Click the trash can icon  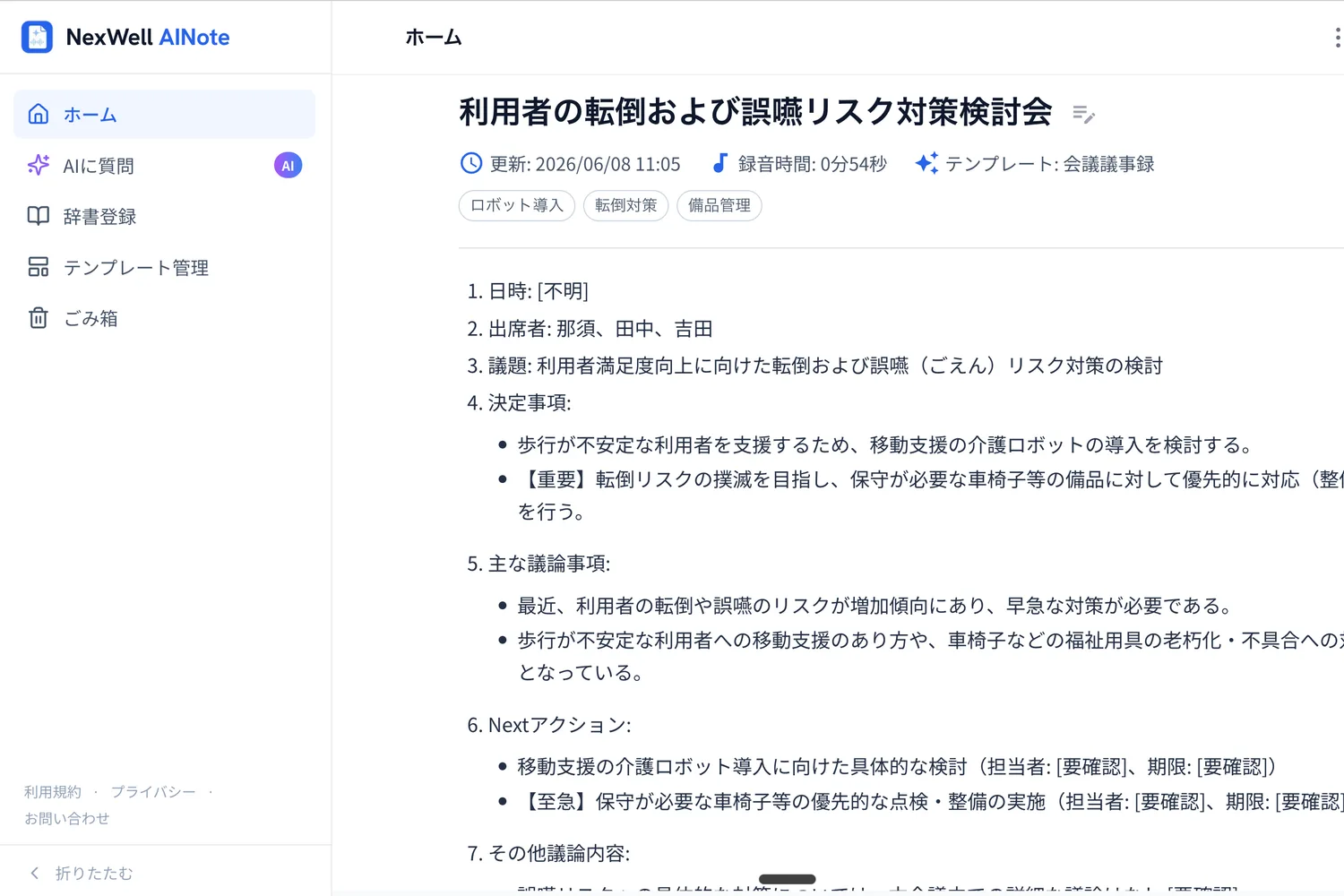(x=38, y=318)
